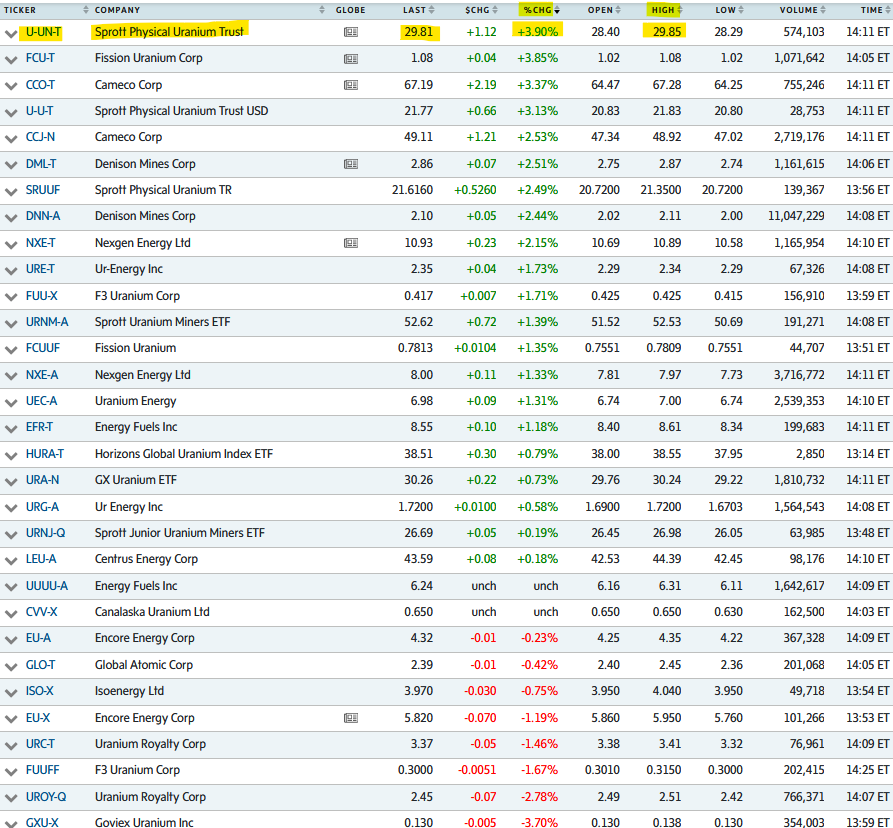
Task: Expand the GLO-T row chevron
Action: tap(11, 666)
